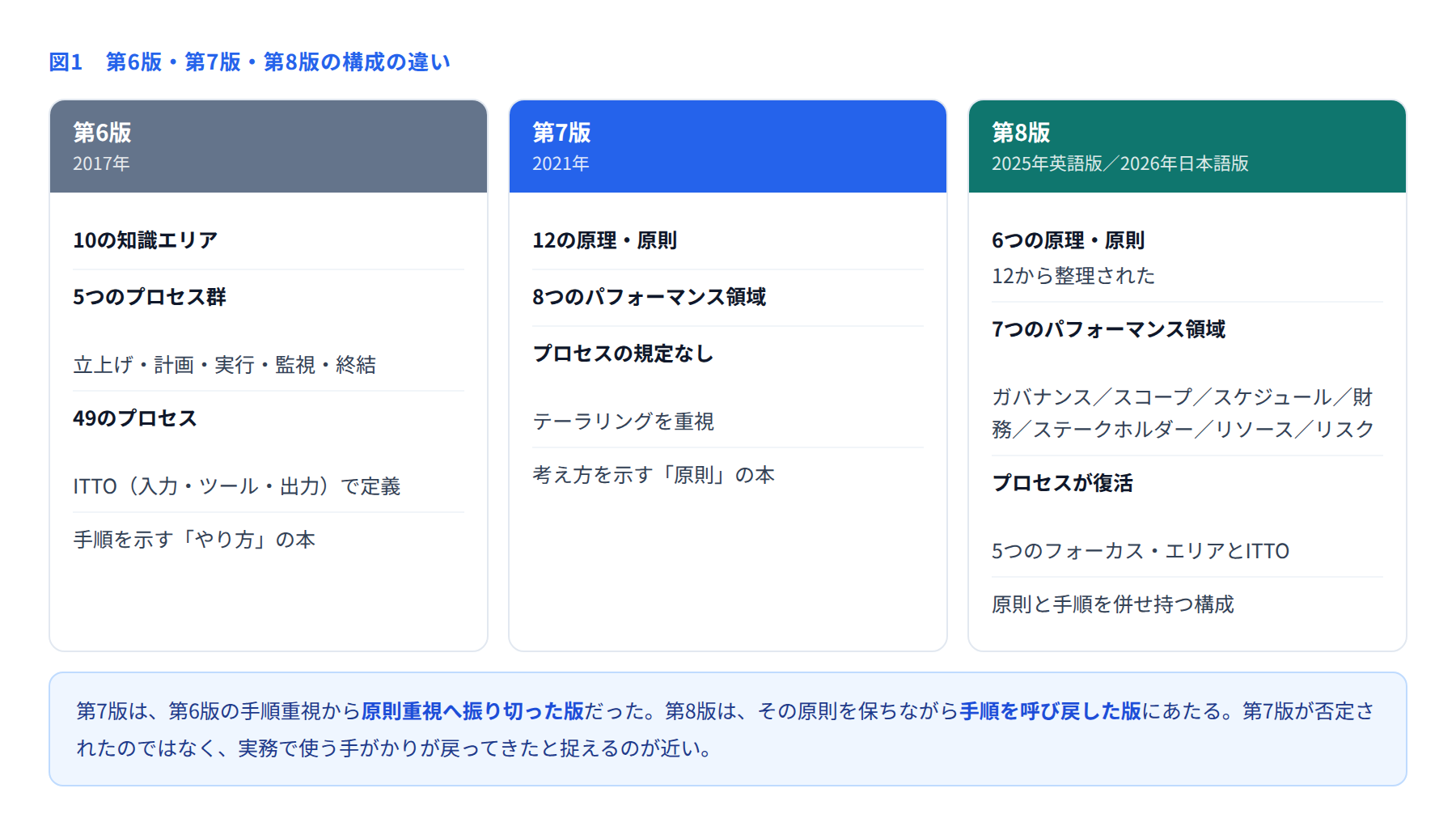This screenshot has height=835, width=1456.
Task: Click 原則と手順を併せ持つ構成 line
Action: [x=1113, y=604]
